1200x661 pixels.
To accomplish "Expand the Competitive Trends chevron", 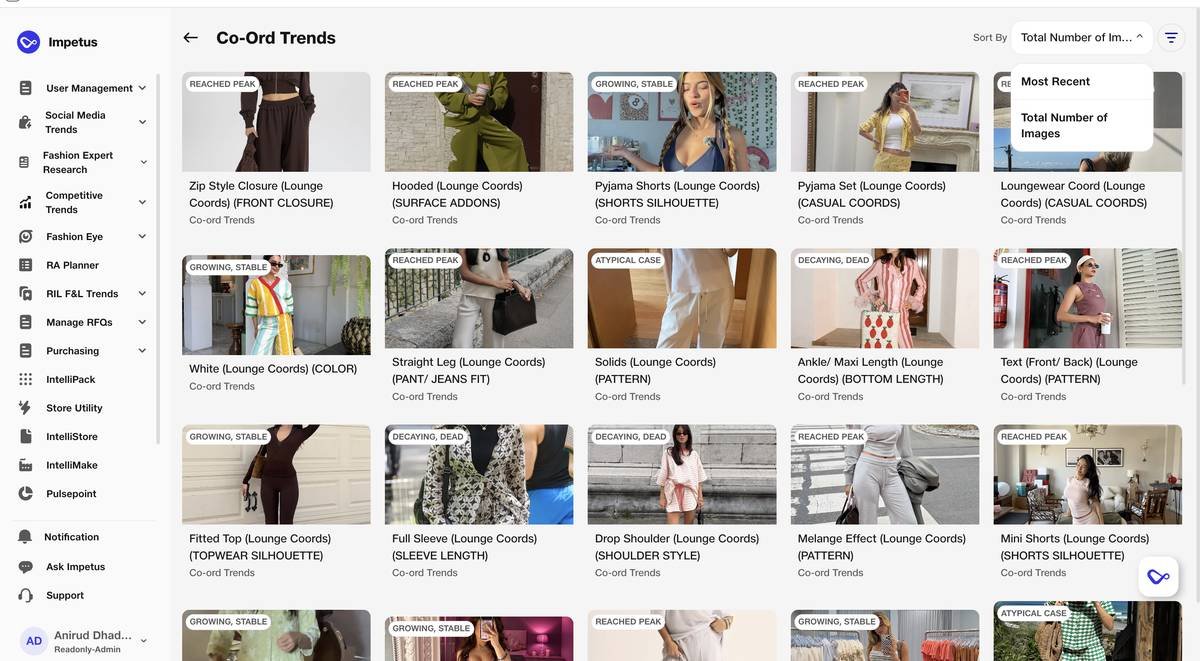I will [x=142, y=202].
